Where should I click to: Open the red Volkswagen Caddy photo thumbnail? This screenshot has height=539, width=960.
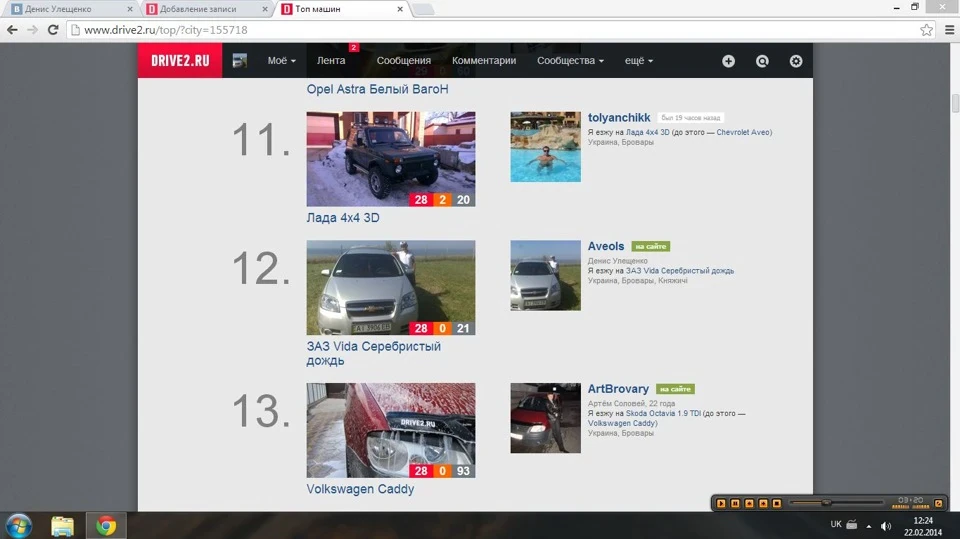(x=391, y=430)
